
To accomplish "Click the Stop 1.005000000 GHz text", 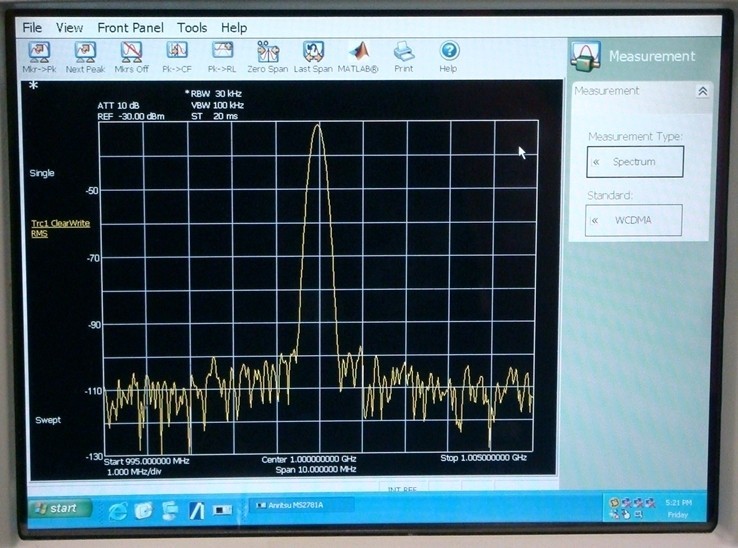I will click(x=483, y=458).
